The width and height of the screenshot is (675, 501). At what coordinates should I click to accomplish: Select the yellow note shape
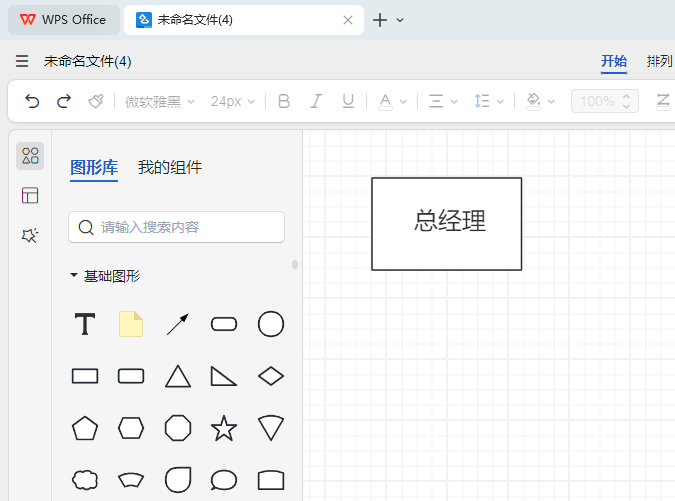pyautogui.click(x=131, y=324)
